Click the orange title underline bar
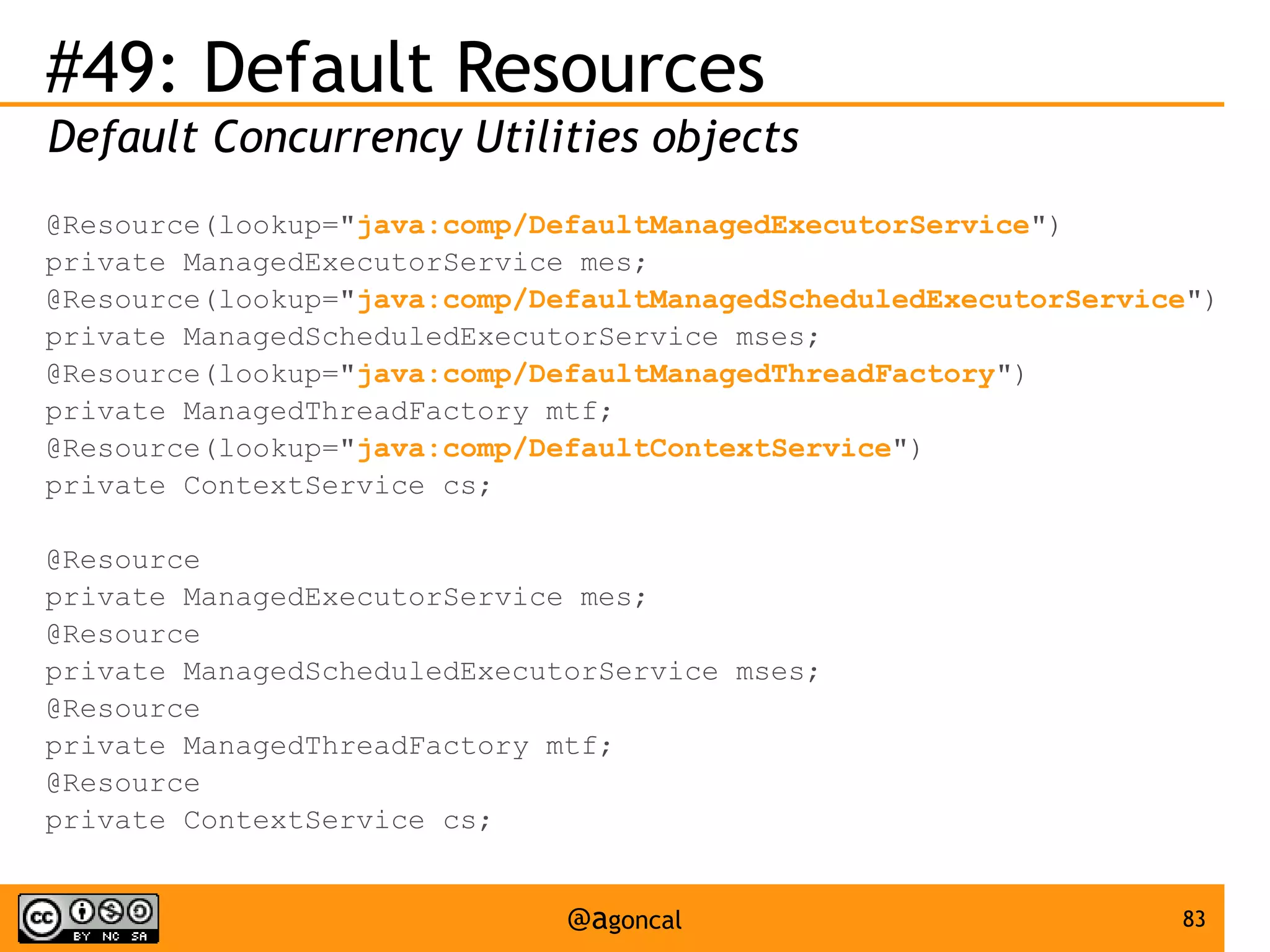The image size is (1270, 952). pos(611,105)
